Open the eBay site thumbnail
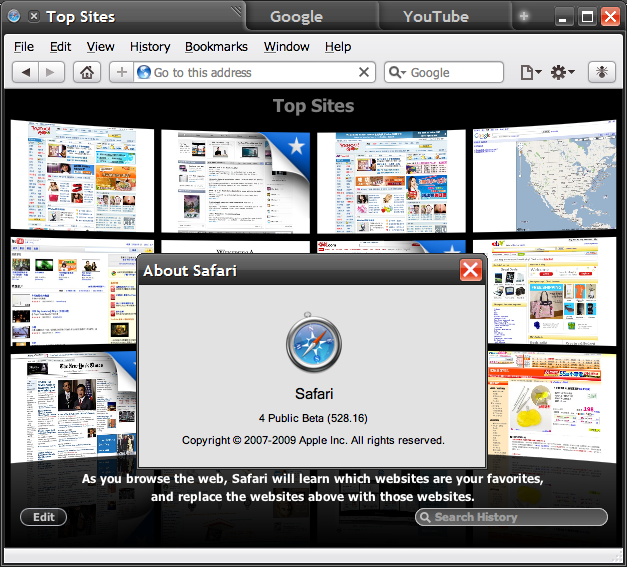The width and height of the screenshot is (627, 567). pos(552,291)
